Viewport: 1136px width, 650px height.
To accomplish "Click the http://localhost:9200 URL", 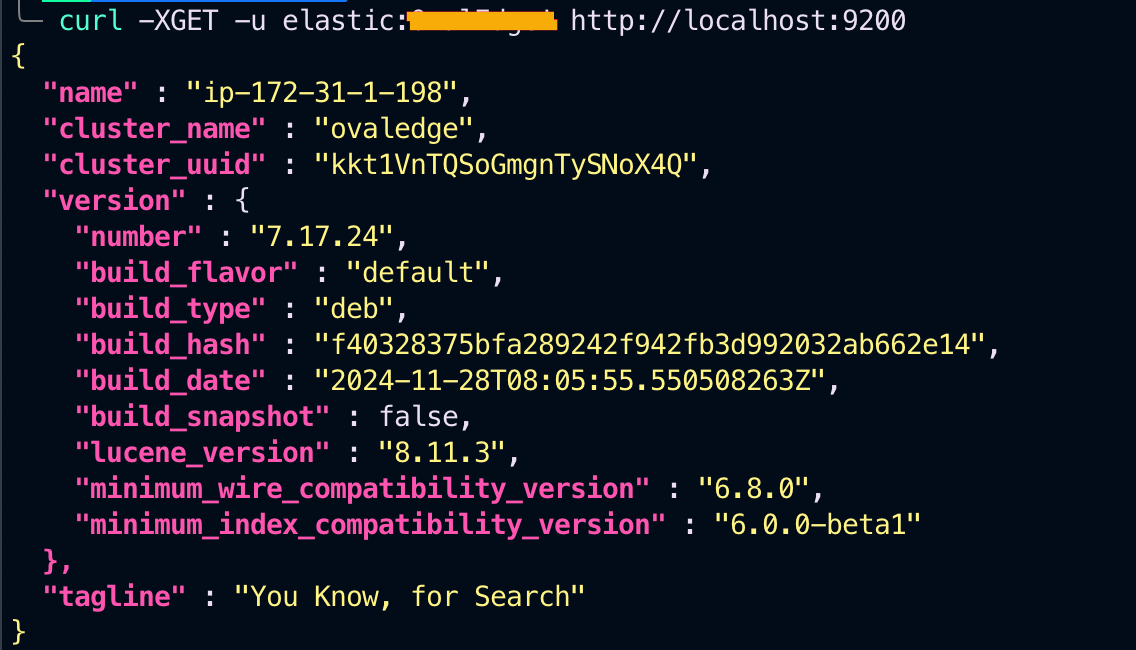I will coord(738,20).
